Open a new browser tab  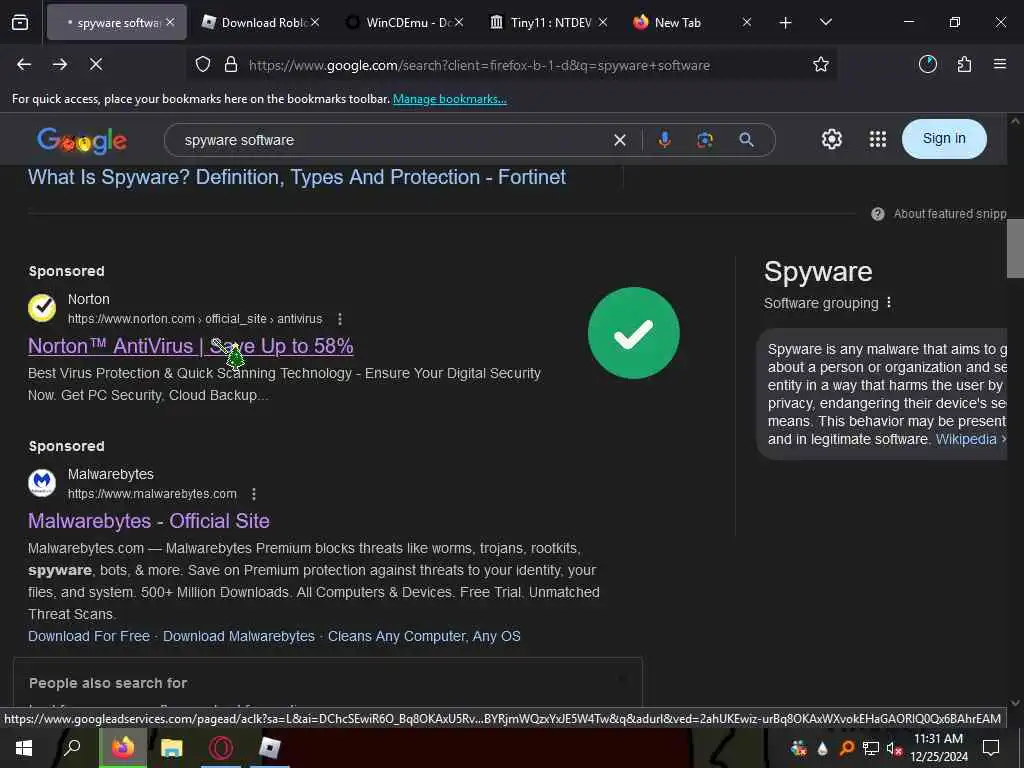point(785,23)
